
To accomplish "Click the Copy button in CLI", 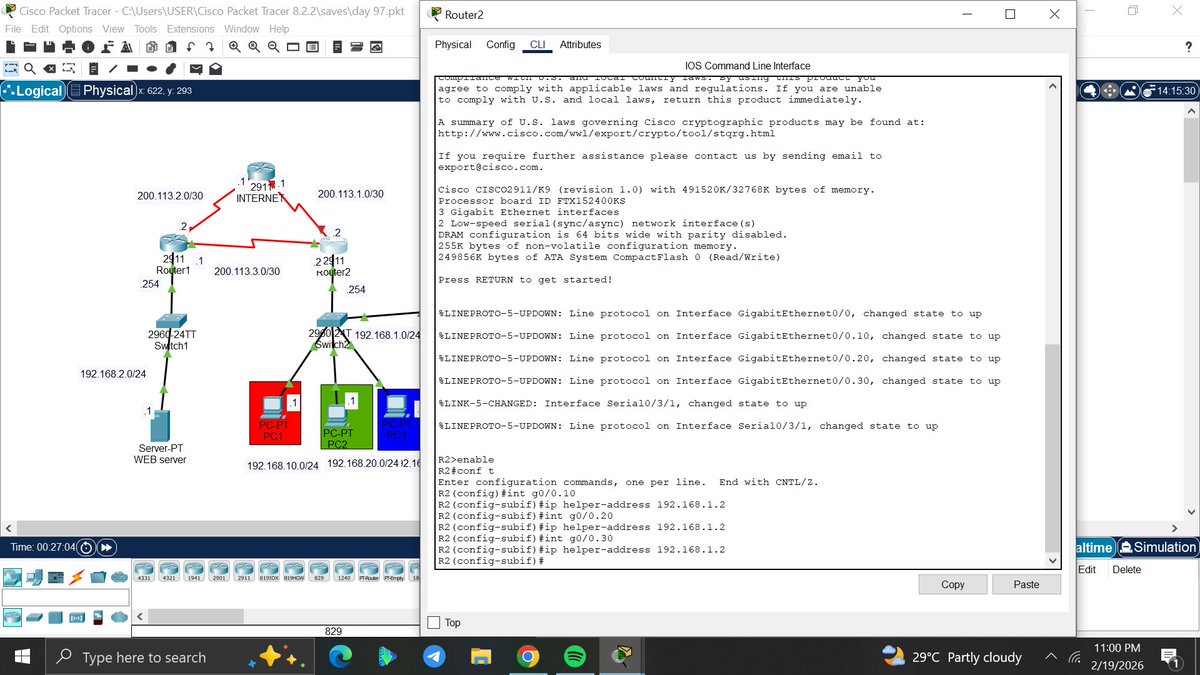I will [x=953, y=584].
